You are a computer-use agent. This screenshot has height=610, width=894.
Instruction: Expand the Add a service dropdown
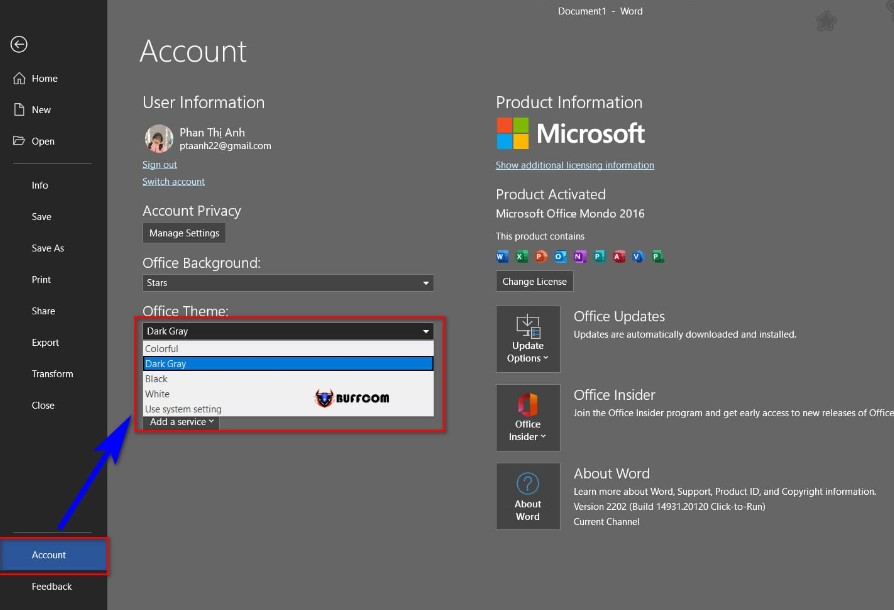pos(181,422)
